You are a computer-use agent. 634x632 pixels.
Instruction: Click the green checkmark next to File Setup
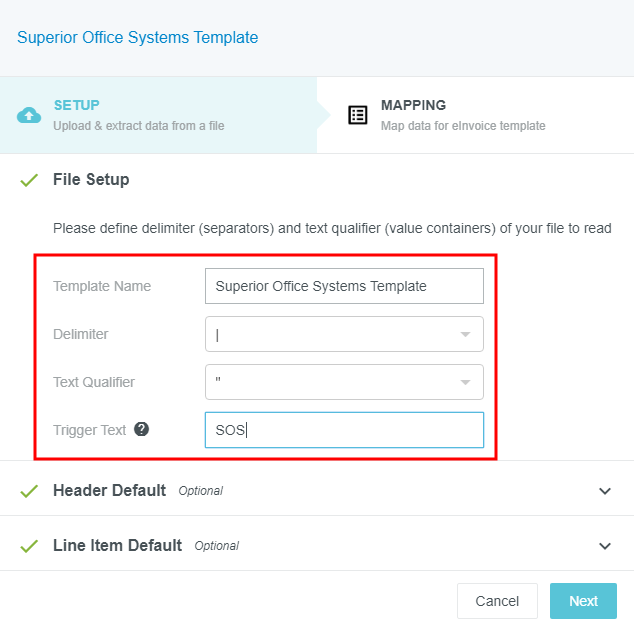pos(29,180)
